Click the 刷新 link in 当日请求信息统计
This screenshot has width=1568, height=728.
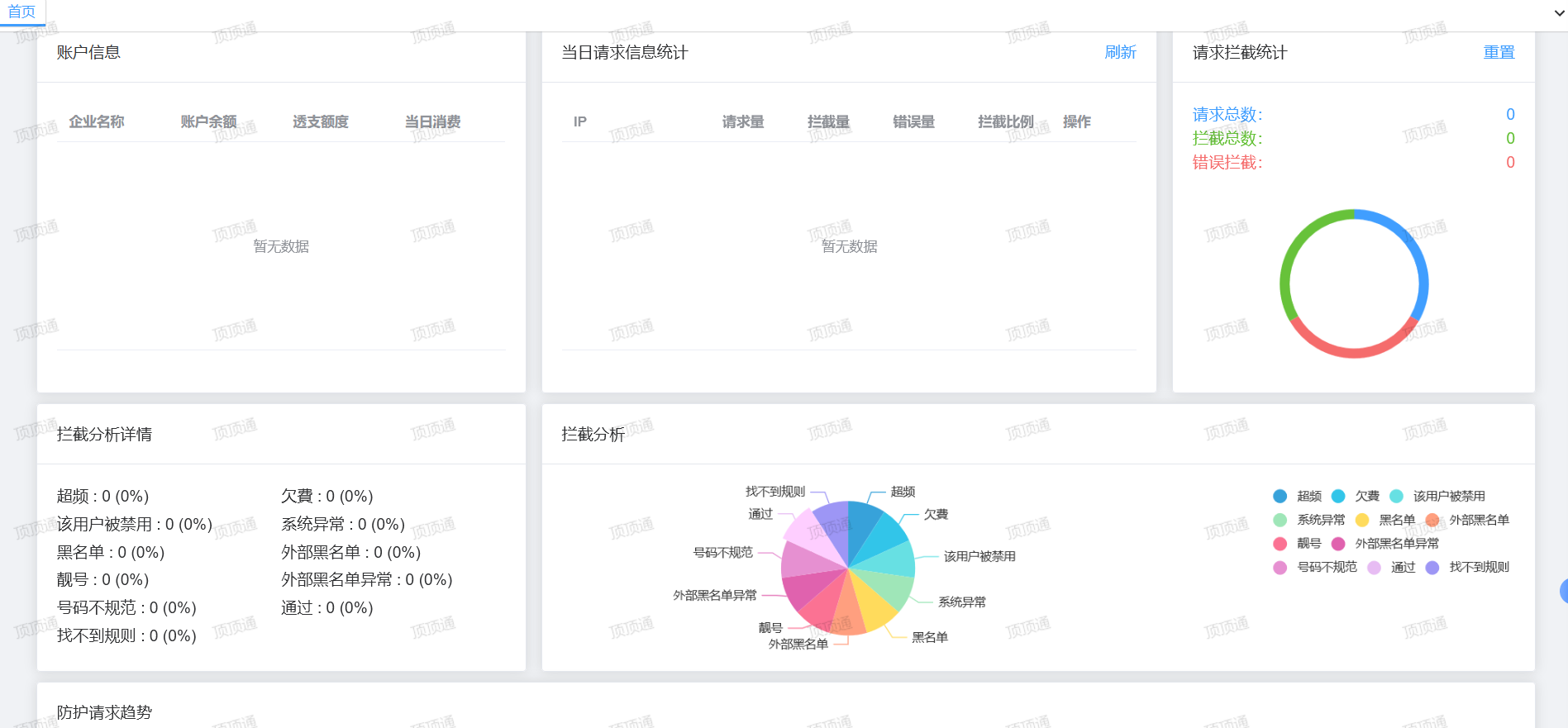click(1120, 52)
